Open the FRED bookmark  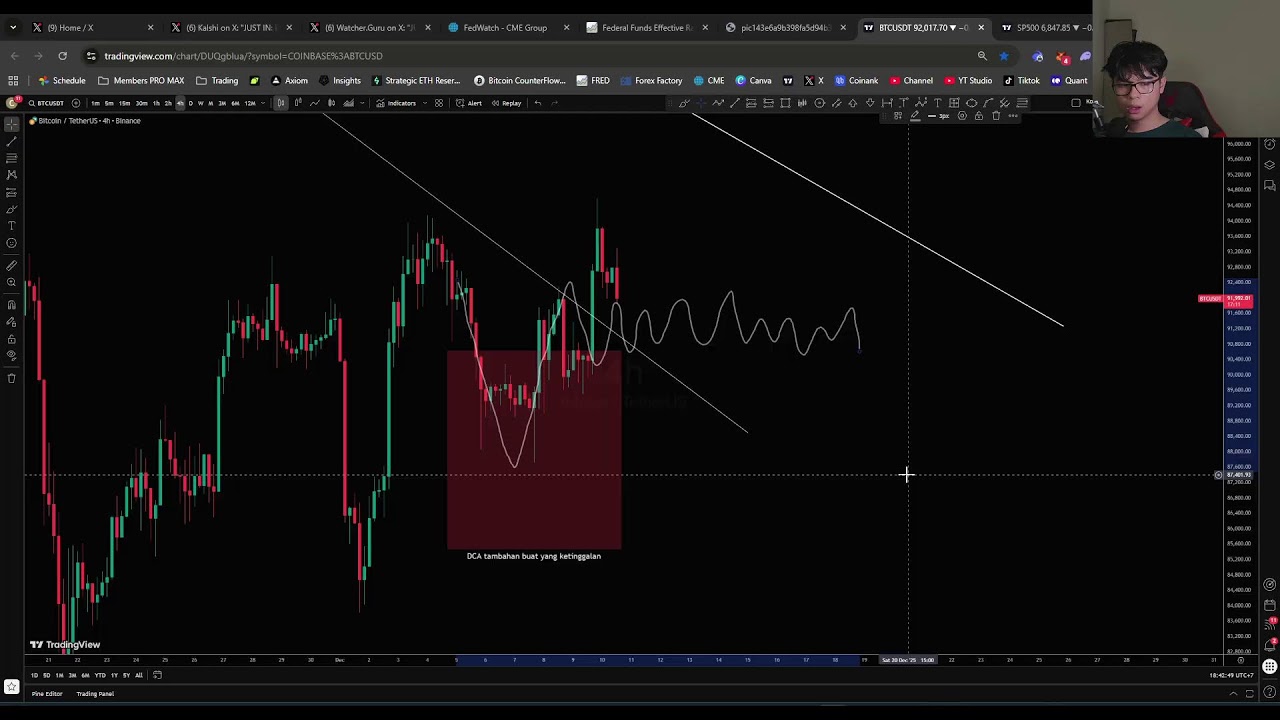[x=593, y=81]
